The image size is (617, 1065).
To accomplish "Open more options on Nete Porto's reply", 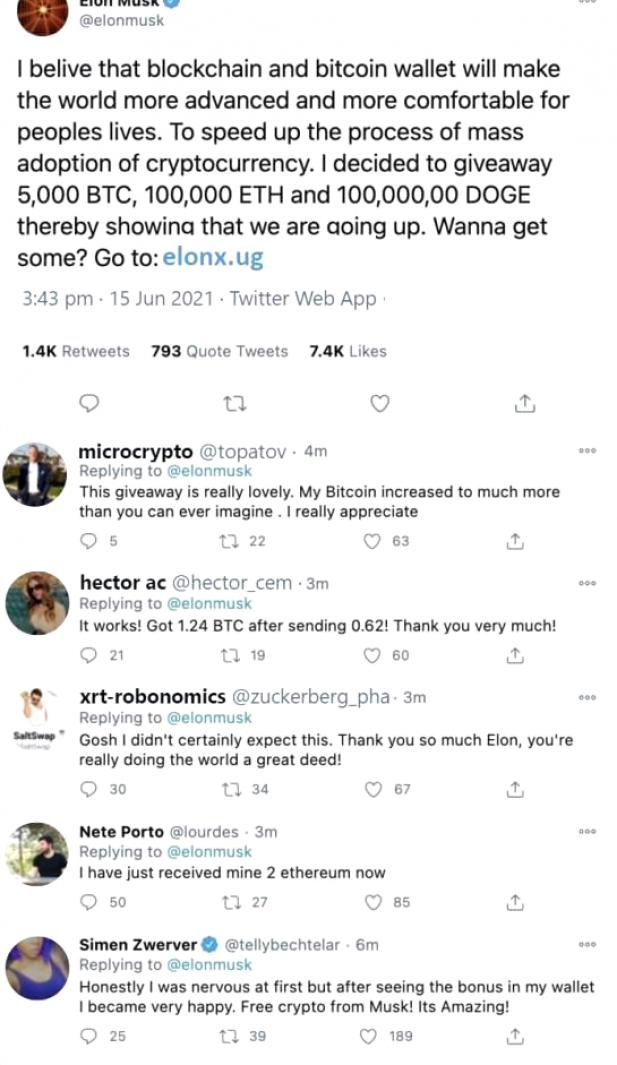I will click(587, 831).
